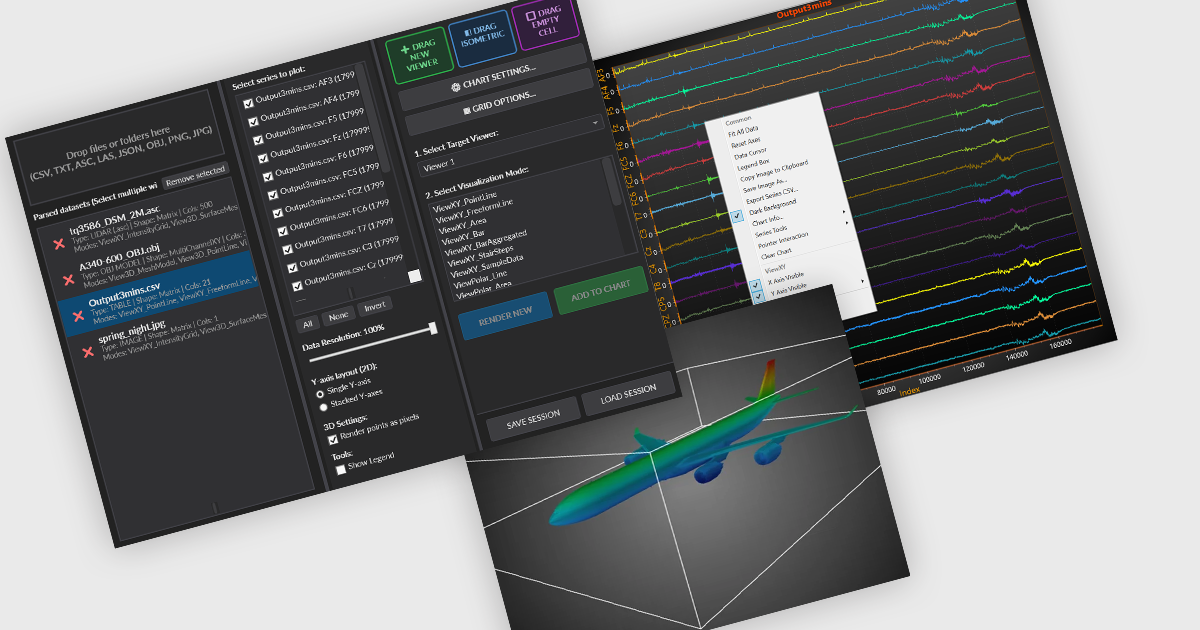The image size is (1200, 630).
Task: Choose Clear Chart in context menu
Action: [776, 254]
